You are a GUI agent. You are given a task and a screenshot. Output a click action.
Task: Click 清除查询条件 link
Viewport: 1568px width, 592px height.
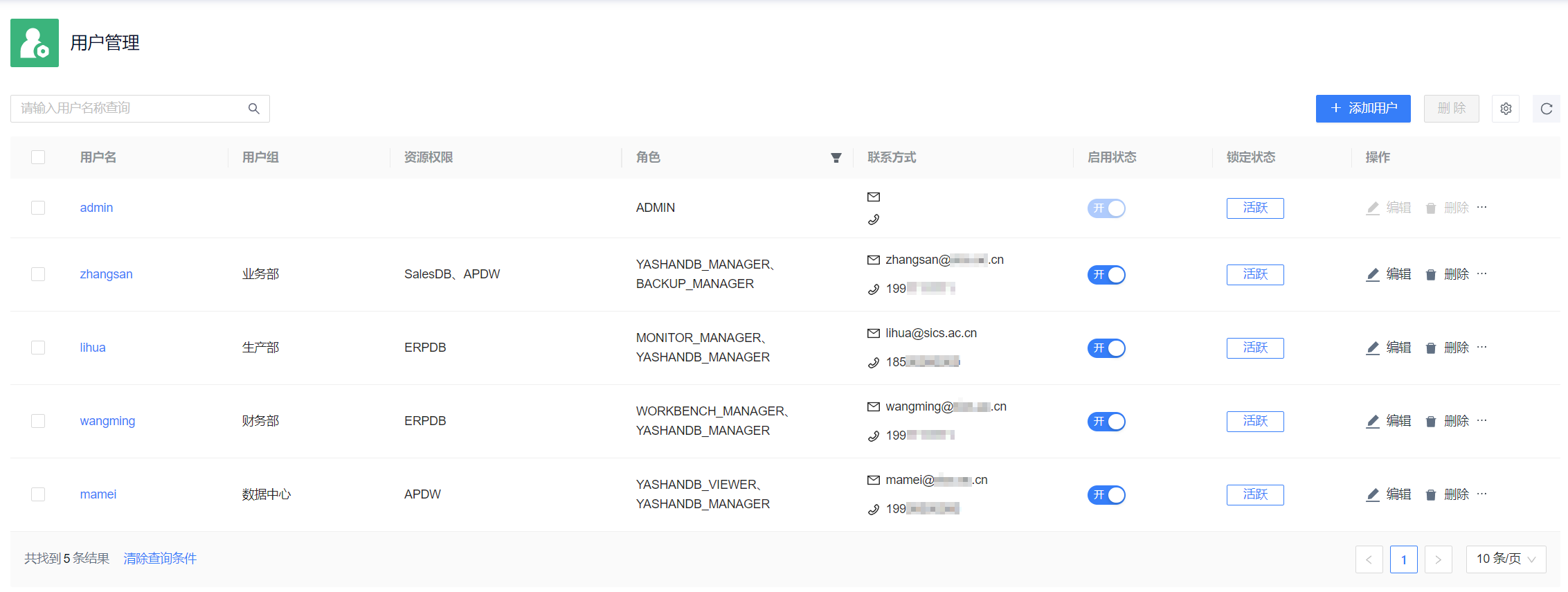click(x=160, y=559)
